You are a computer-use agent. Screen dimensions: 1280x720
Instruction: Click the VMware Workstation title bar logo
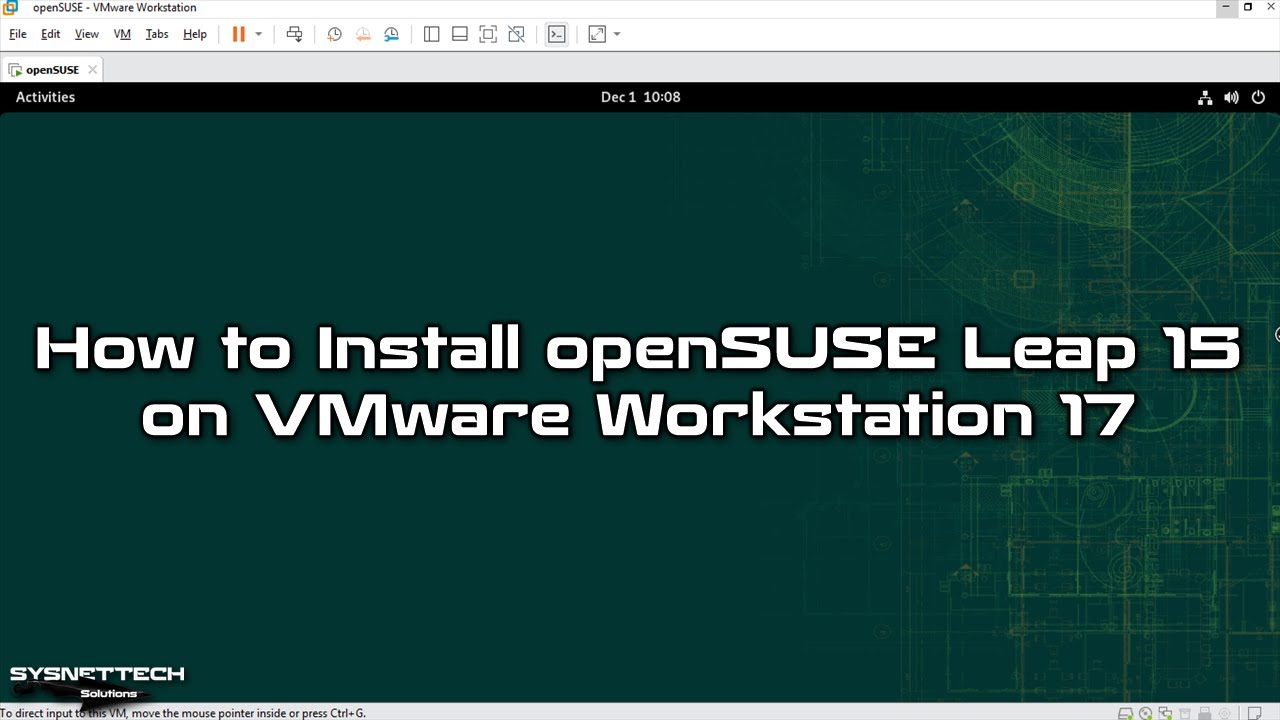click(x=11, y=8)
